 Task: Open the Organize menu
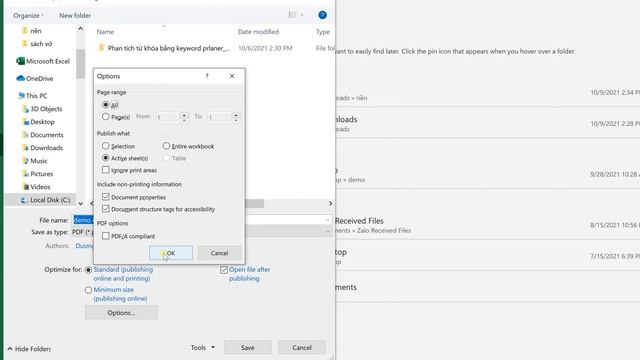click(x=28, y=16)
